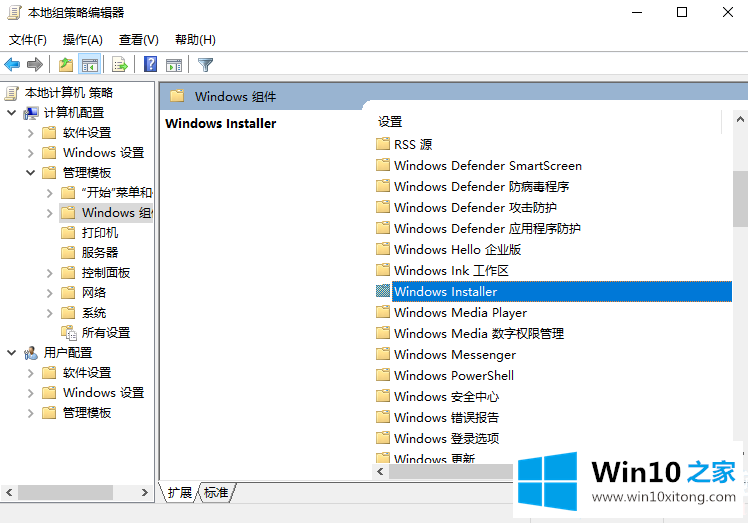Click the Windows PowerShell folder icon

383,375
